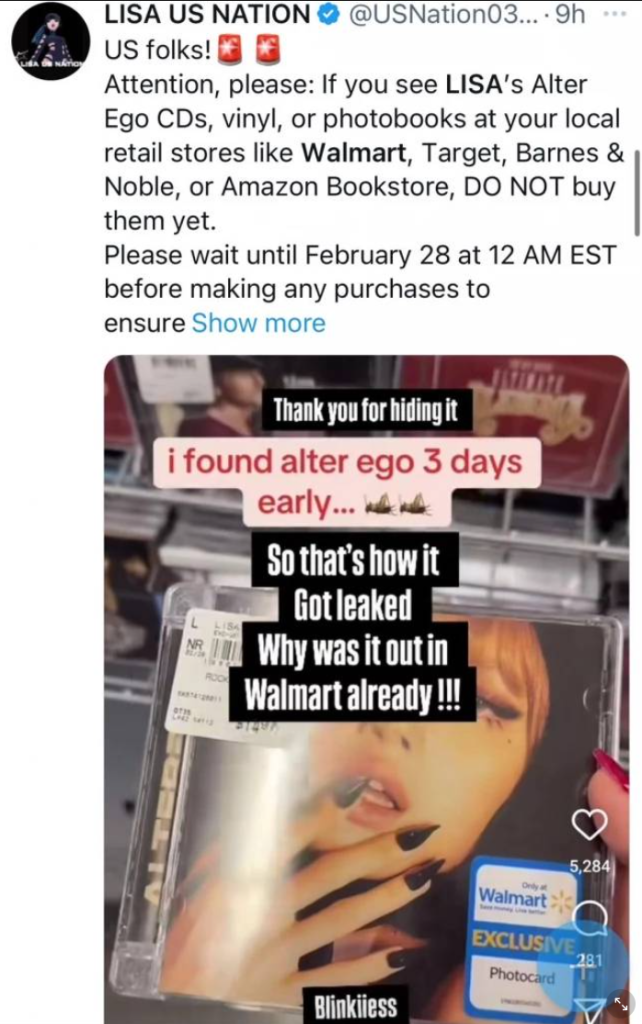This screenshot has width=642, height=1024.
Task: Expand the tweet with Show more
Action: pyautogui.click(x=258, y=323)
